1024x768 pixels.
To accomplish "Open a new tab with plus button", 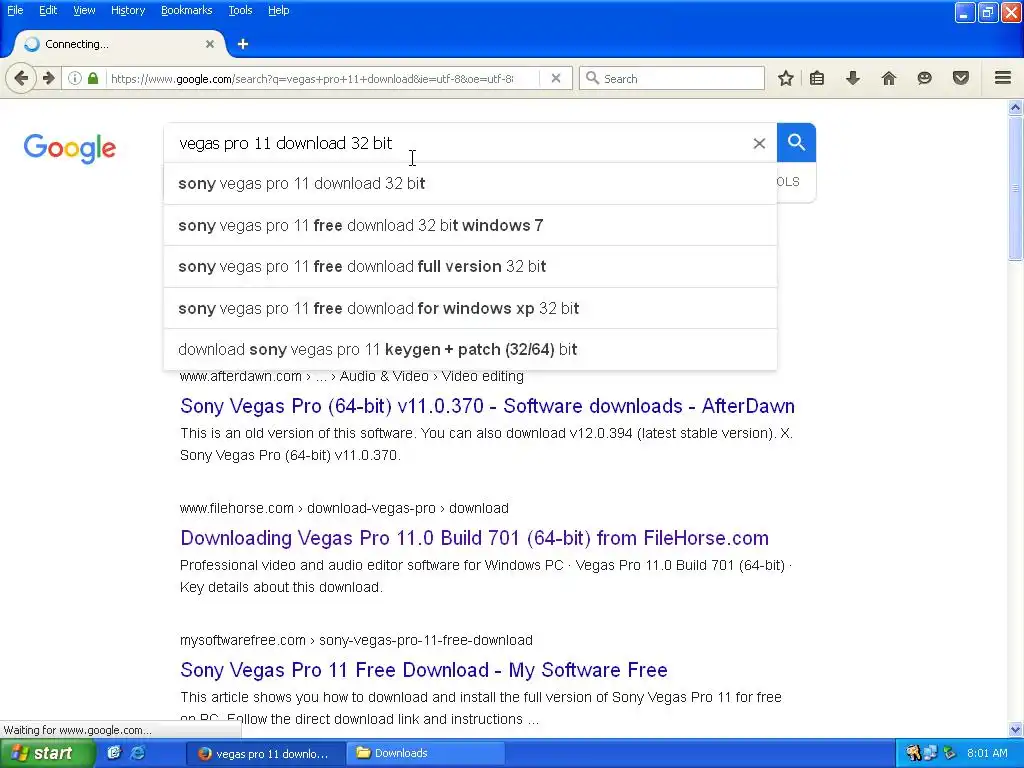I will click(243, 44).
